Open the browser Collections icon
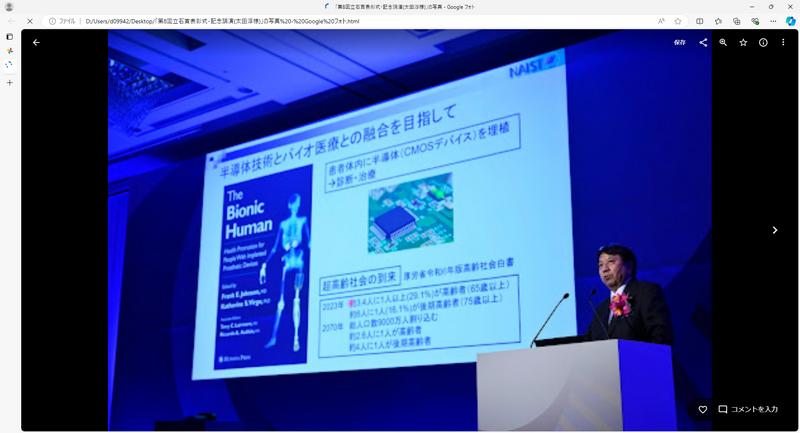 coord(736,21)
